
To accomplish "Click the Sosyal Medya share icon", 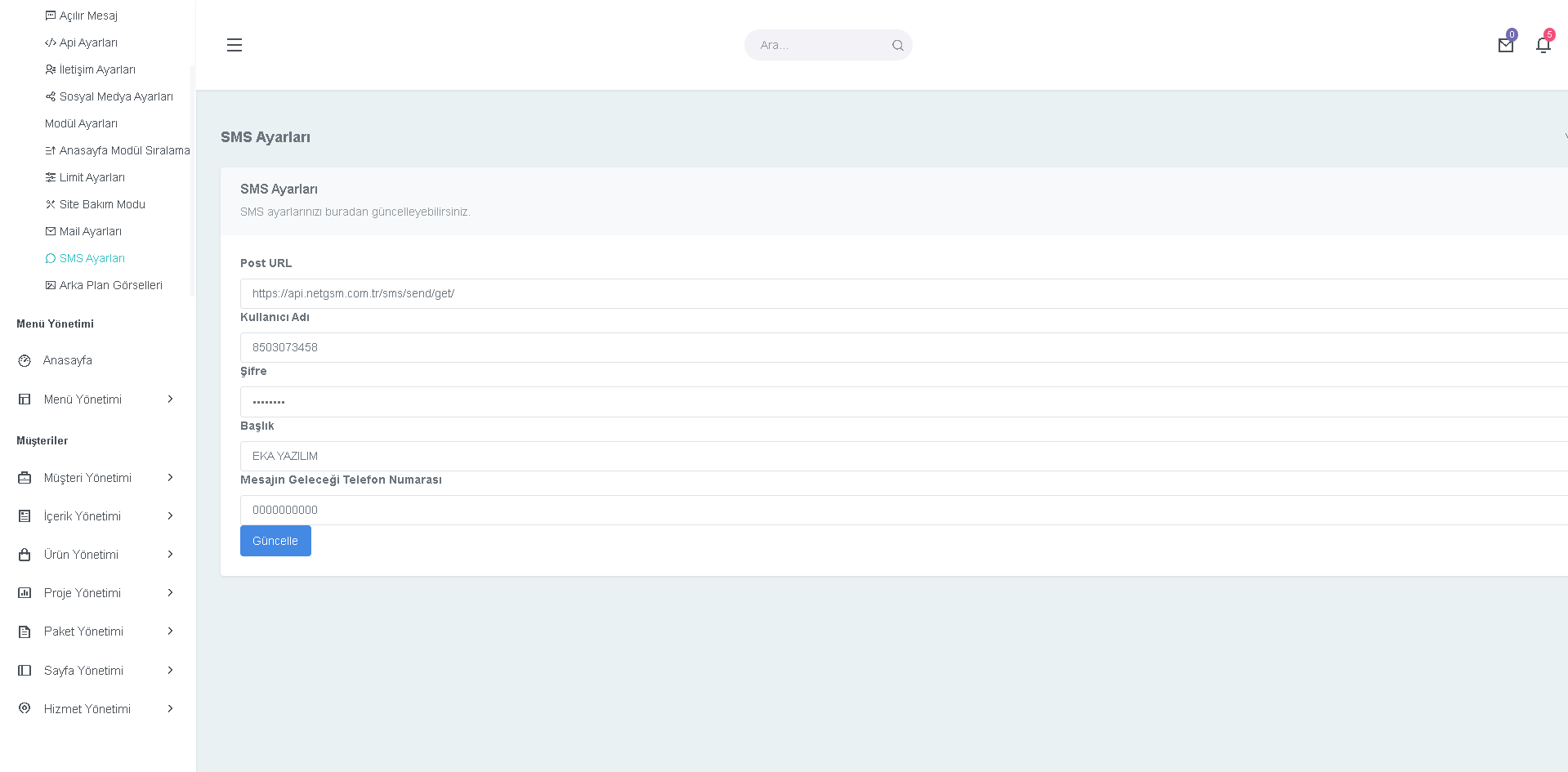I will click(51, 96).
